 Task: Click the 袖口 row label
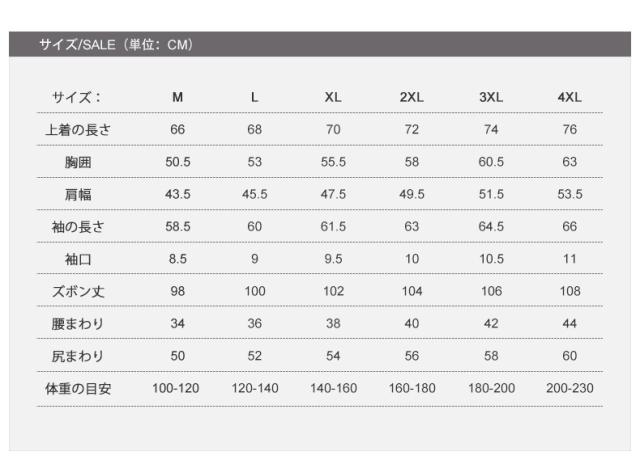pyautogui.click(x=77, y=259)
